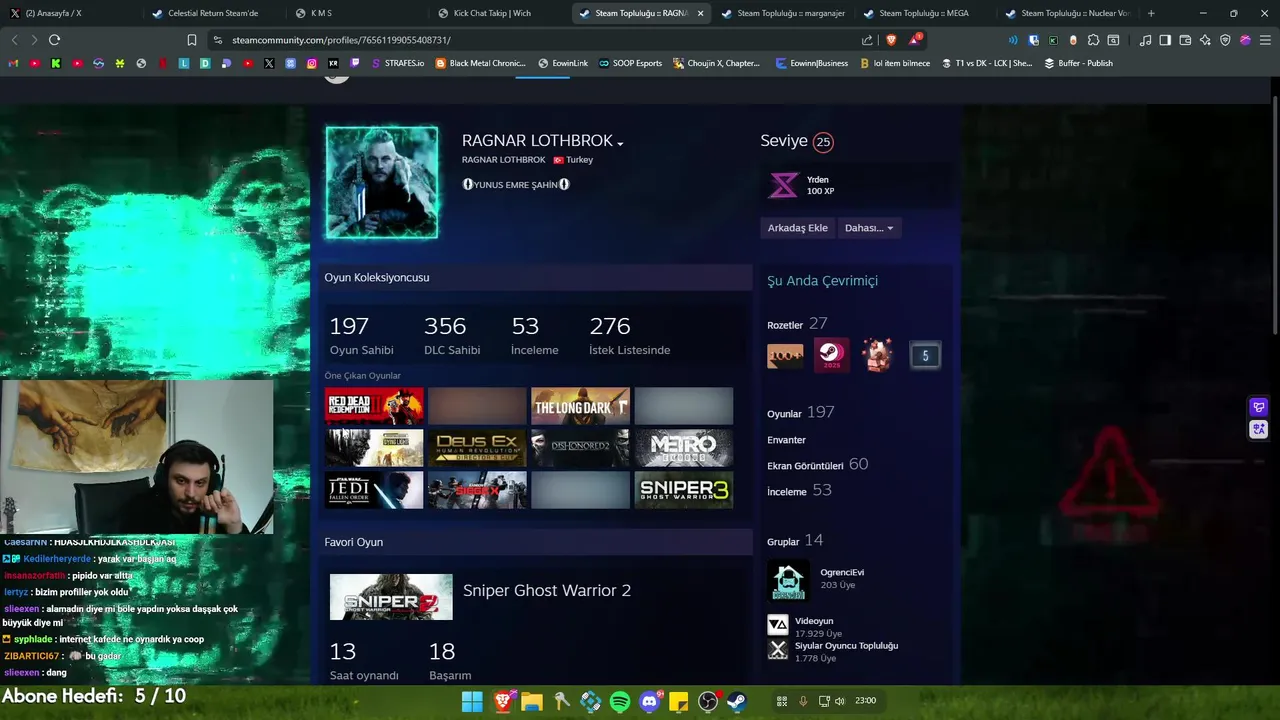1280x720 pixels.
Task: Expand RAGNAR LOTHBROK name history dropdown
Action: tap(620, 143)
